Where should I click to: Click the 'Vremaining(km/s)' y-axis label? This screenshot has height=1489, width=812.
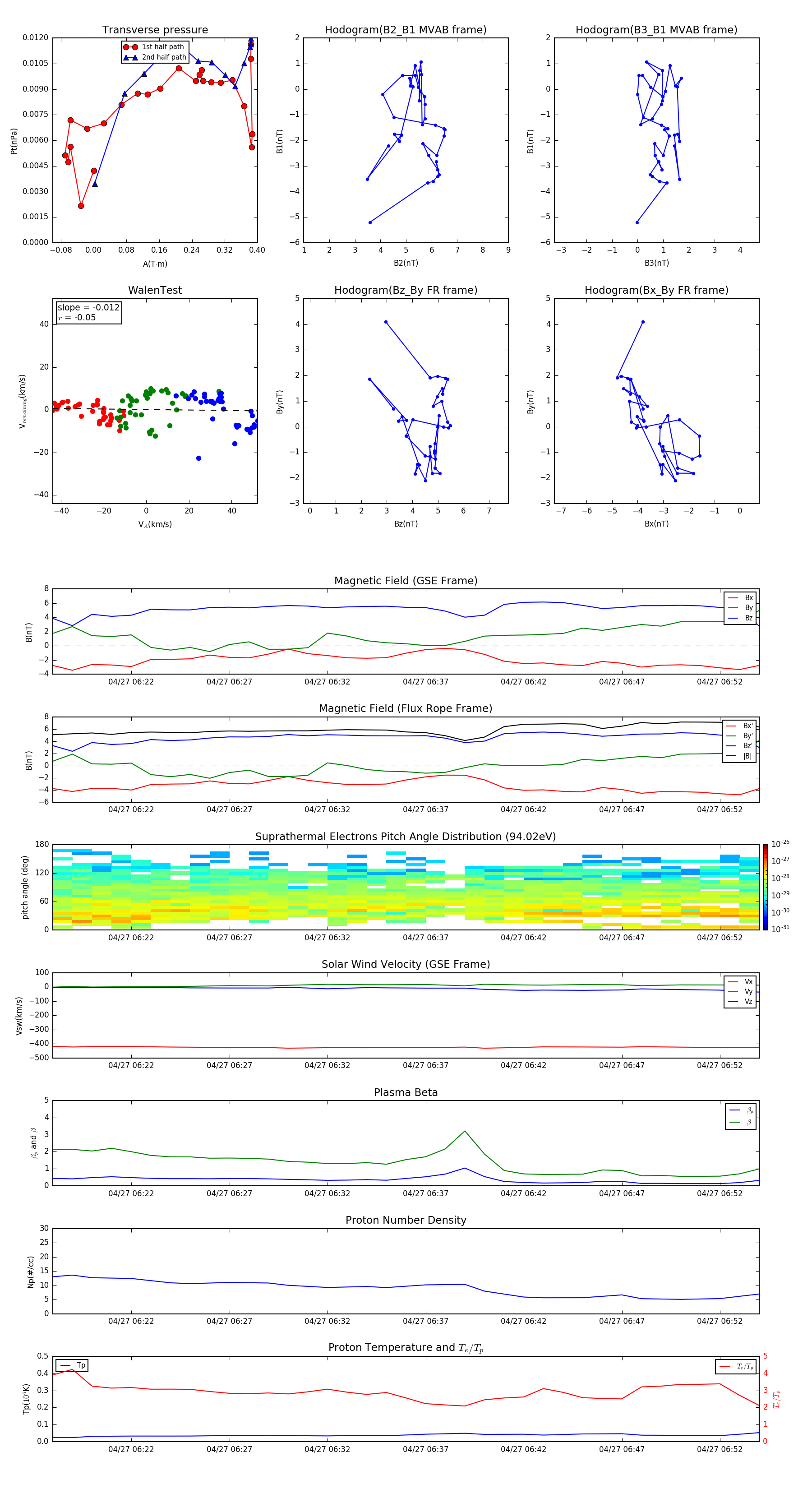(x=22, y=401)
